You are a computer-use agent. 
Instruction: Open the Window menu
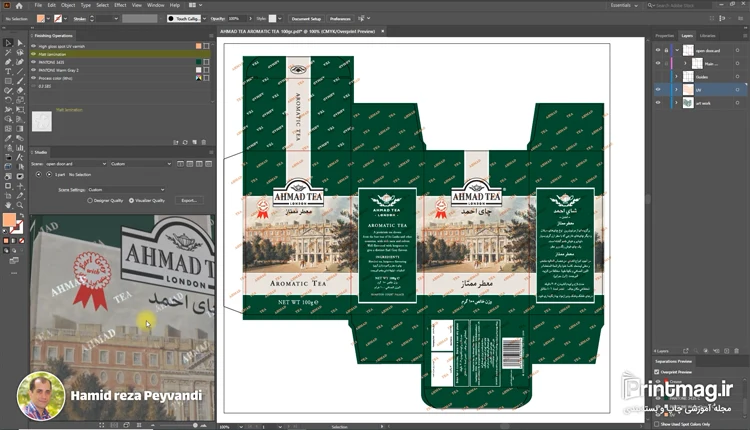tap(155, 5)
